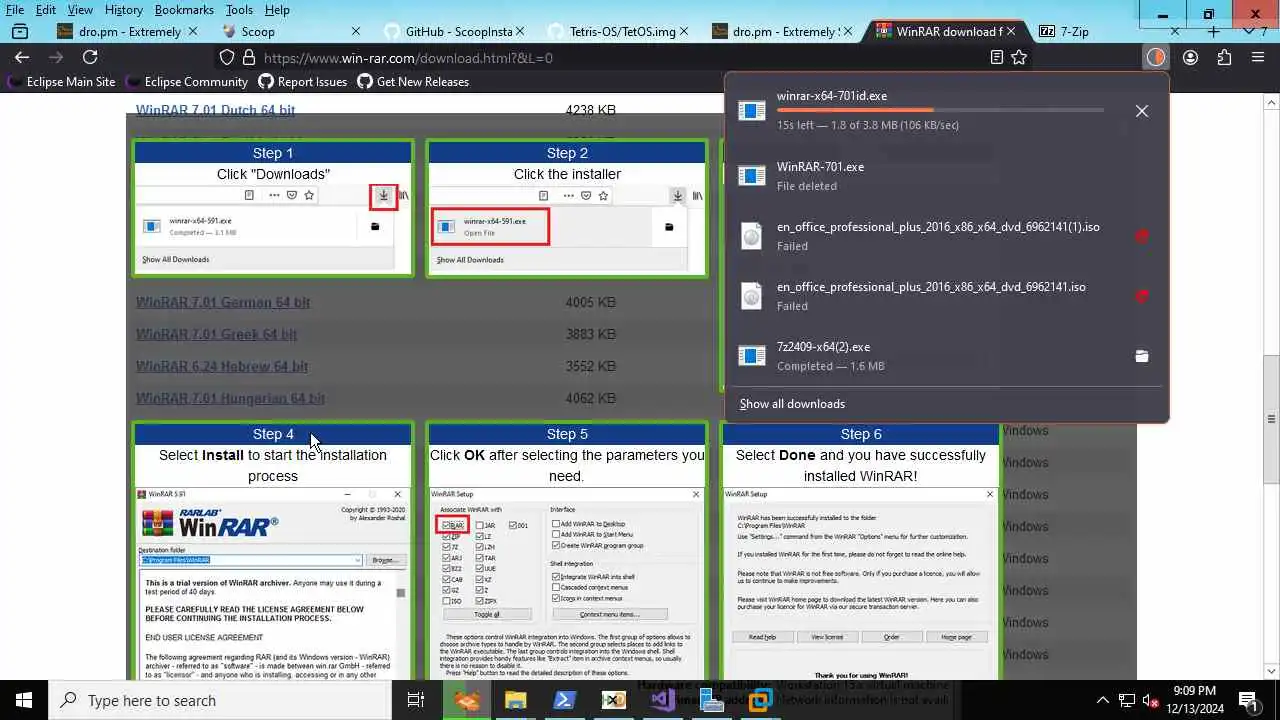
Task: Close the WinRAR download tab
Action: 1012,31
